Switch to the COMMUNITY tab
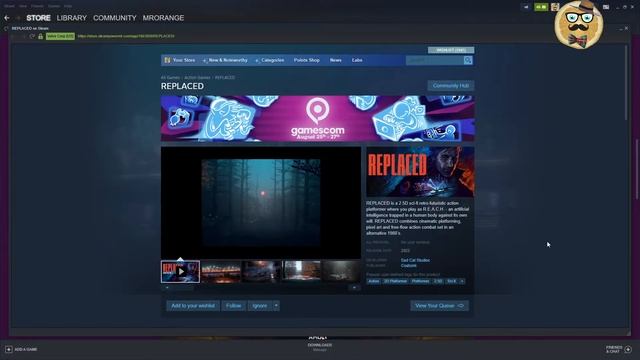 pos(115,18)
